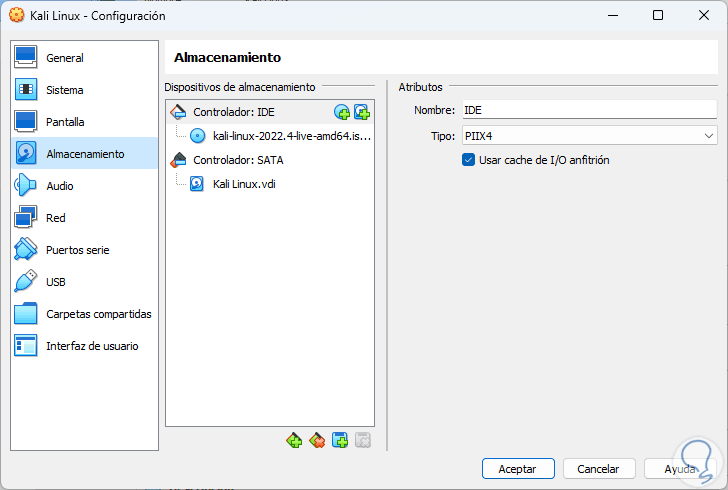Click the add optical drive icon on IDE controller
Screen dimensions: 728x490
[342, 112]
